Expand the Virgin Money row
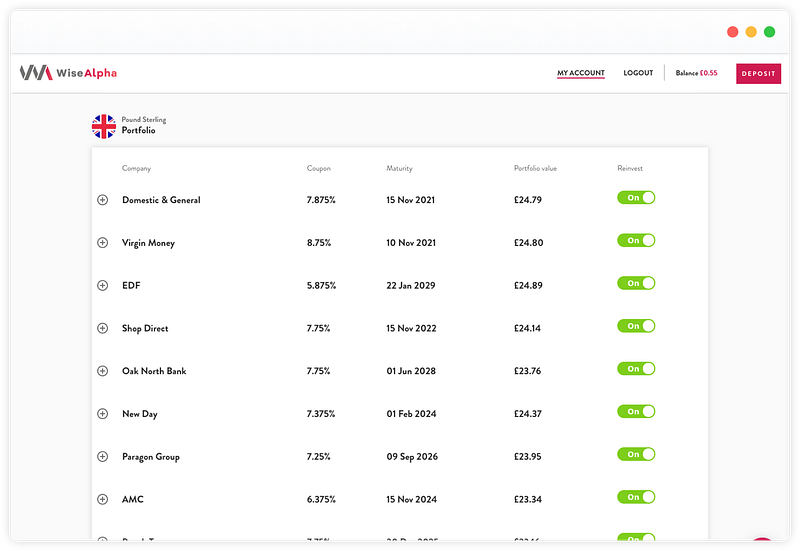 click(103, 243)
